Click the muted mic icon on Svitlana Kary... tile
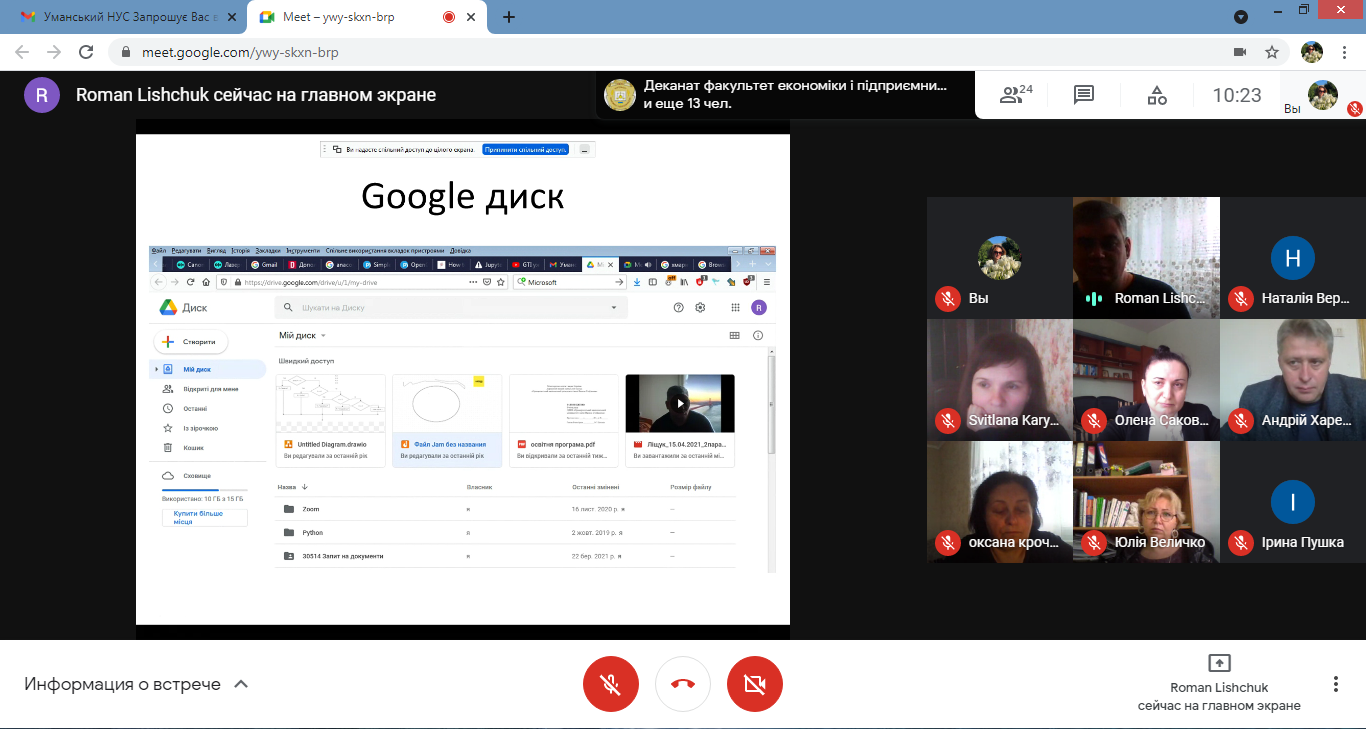 (948, 420)
